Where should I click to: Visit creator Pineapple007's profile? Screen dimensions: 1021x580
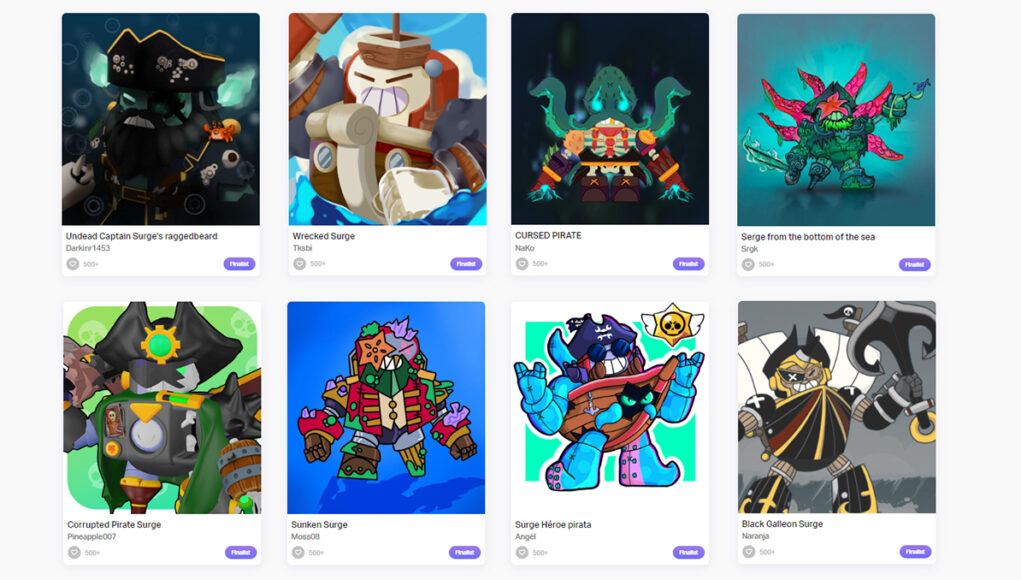[x=92, y=536]
